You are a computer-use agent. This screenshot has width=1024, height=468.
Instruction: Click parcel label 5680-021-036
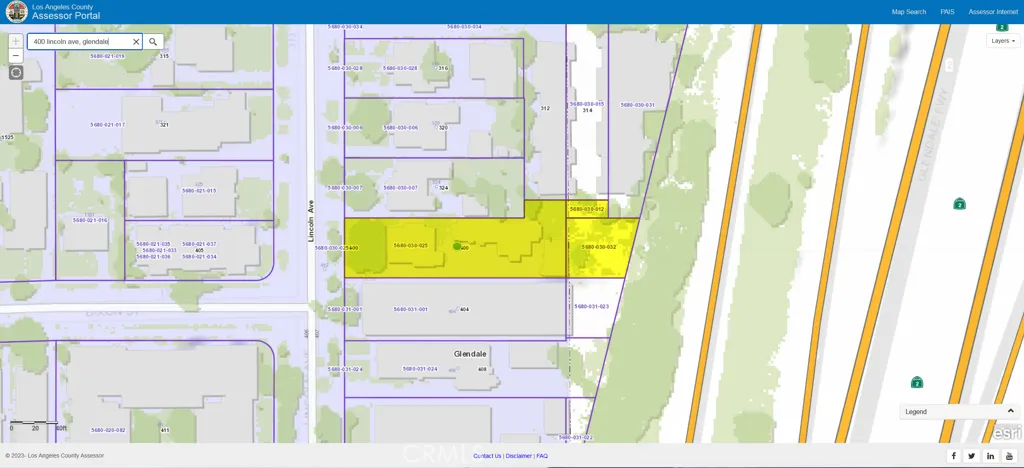click(153, 257)
